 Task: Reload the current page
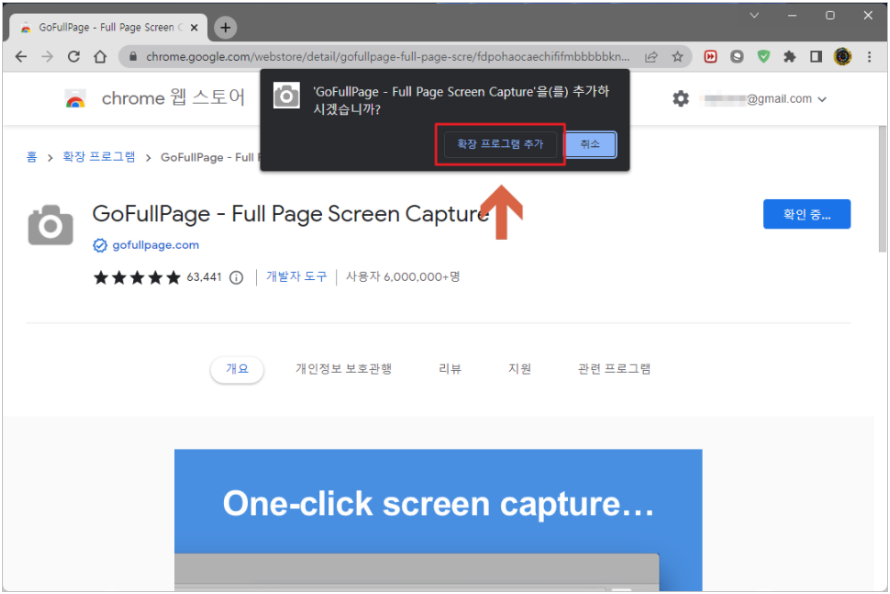point(74,57)
